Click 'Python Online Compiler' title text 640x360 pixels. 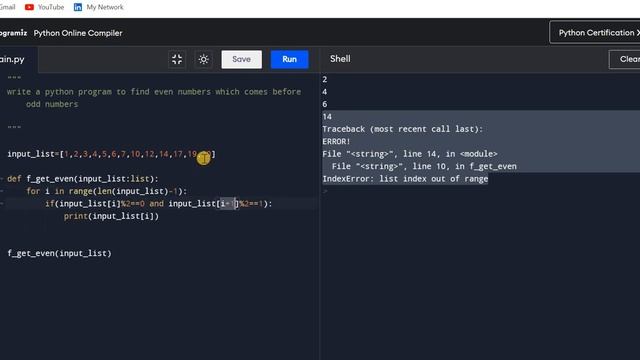(x=78, y=33)
